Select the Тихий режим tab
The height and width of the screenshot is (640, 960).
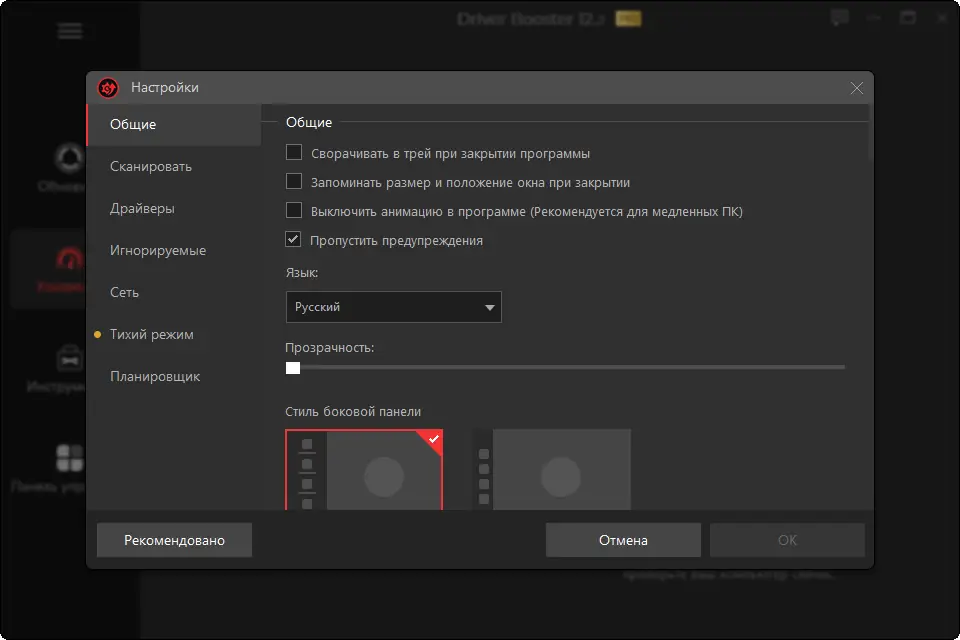pos(174,334)
